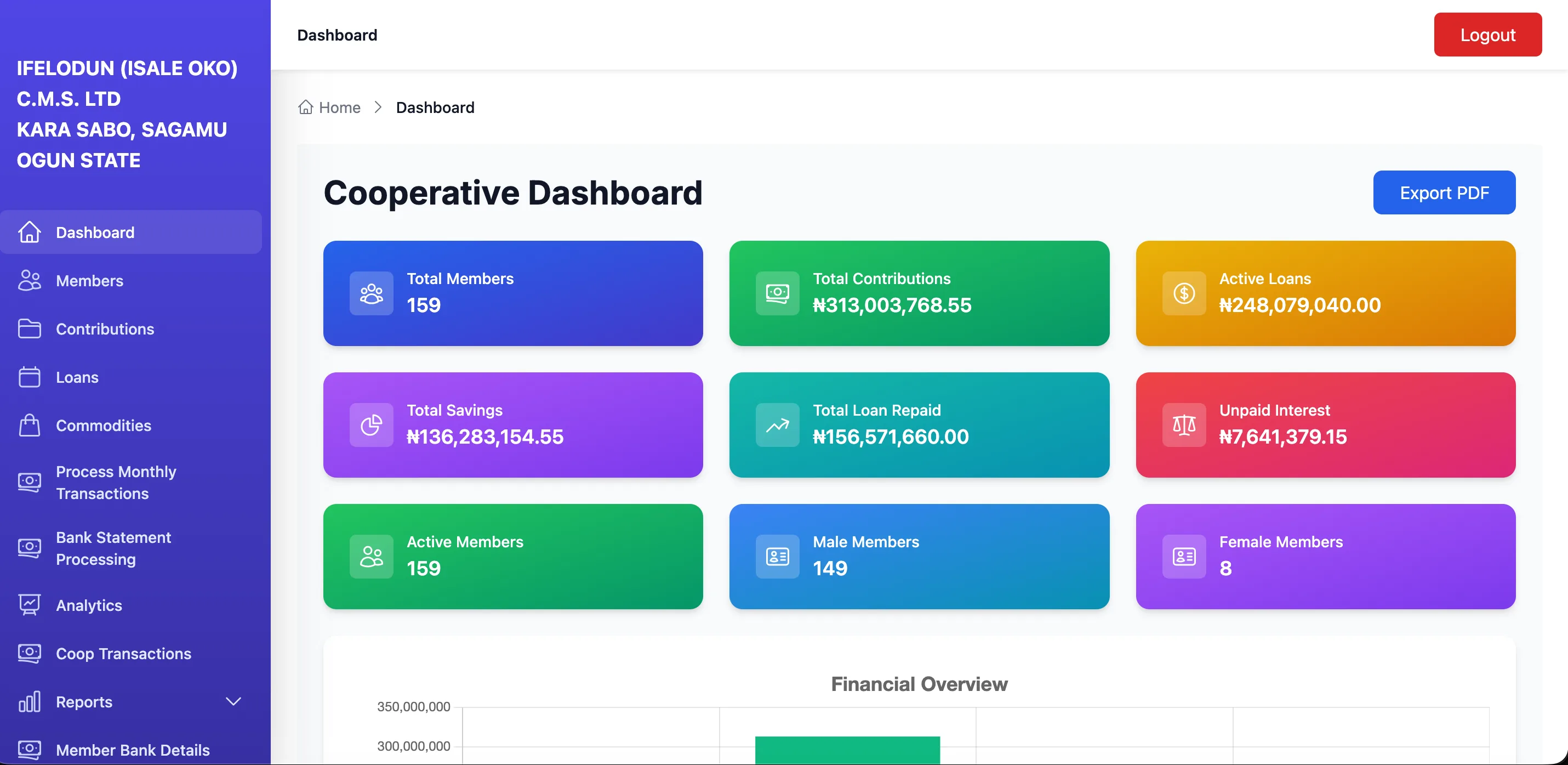The height and width of the screenshot is (765, 1568).
Task: Click the Loans calendar icon in sidebar
Action: 29,377
